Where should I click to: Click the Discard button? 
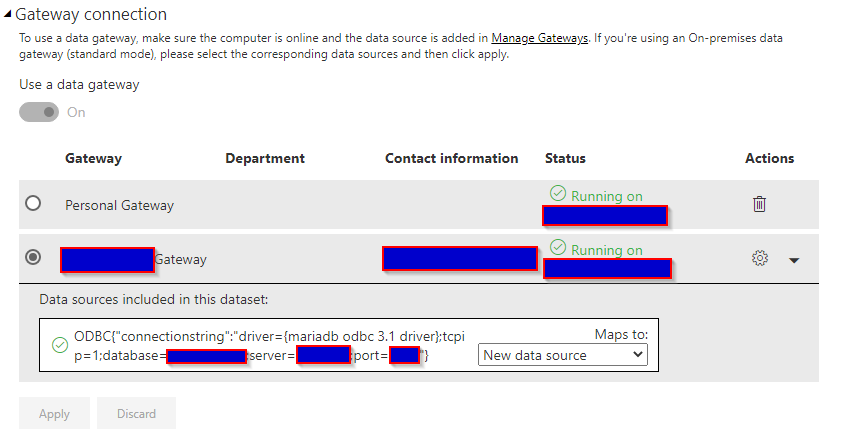pos(137,413)
